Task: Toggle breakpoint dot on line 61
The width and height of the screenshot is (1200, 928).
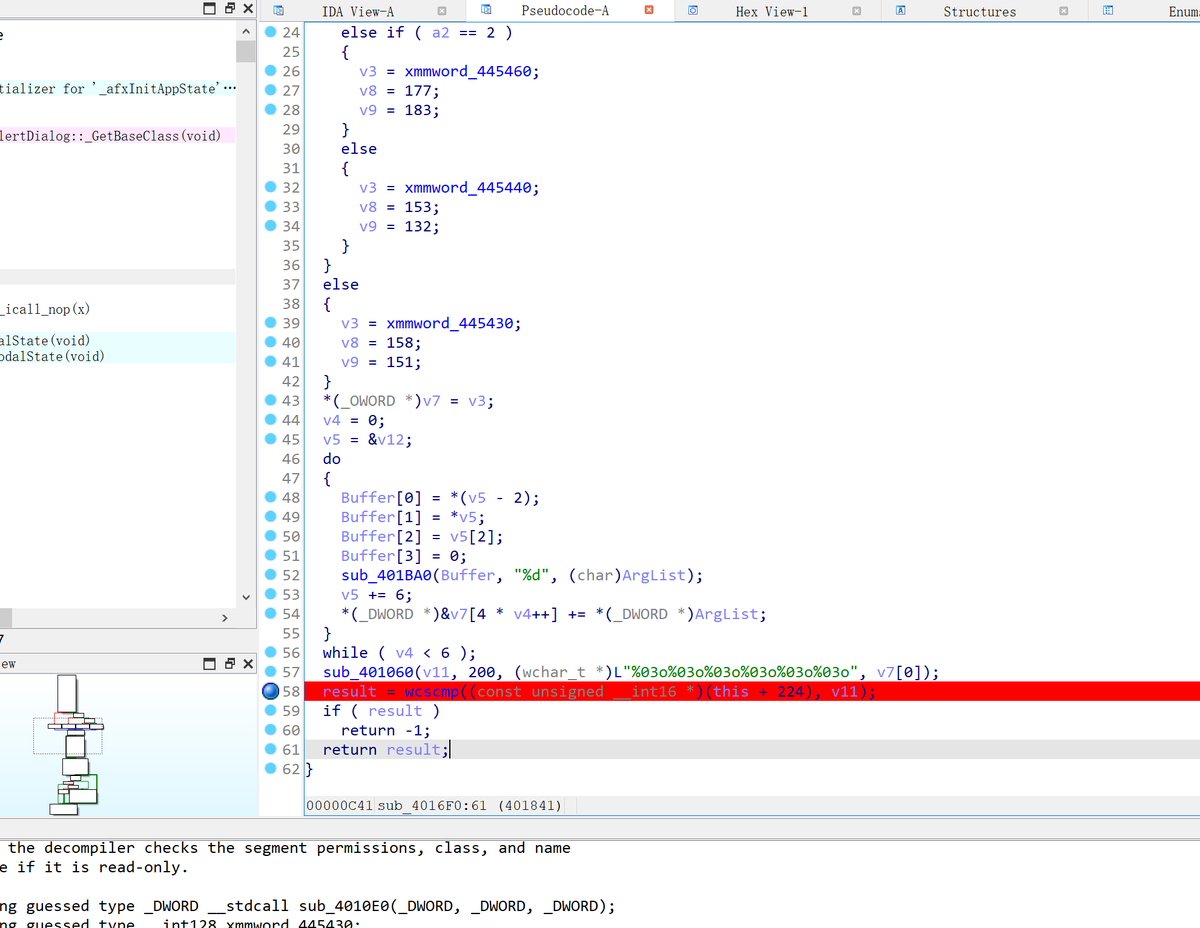Action: coord(271,749)
